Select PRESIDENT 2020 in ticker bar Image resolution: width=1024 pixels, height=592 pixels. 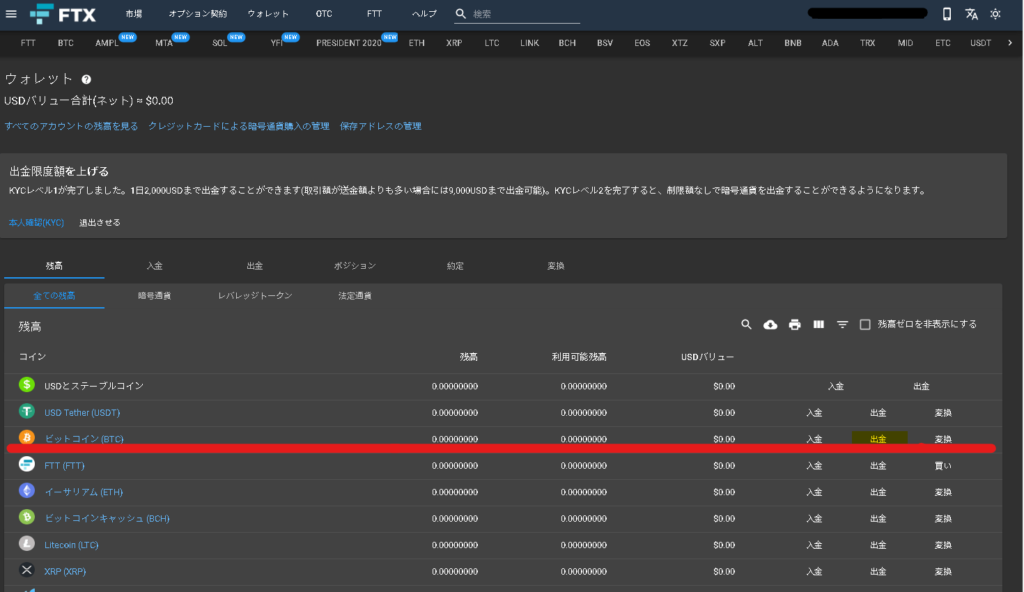(349, 43)
